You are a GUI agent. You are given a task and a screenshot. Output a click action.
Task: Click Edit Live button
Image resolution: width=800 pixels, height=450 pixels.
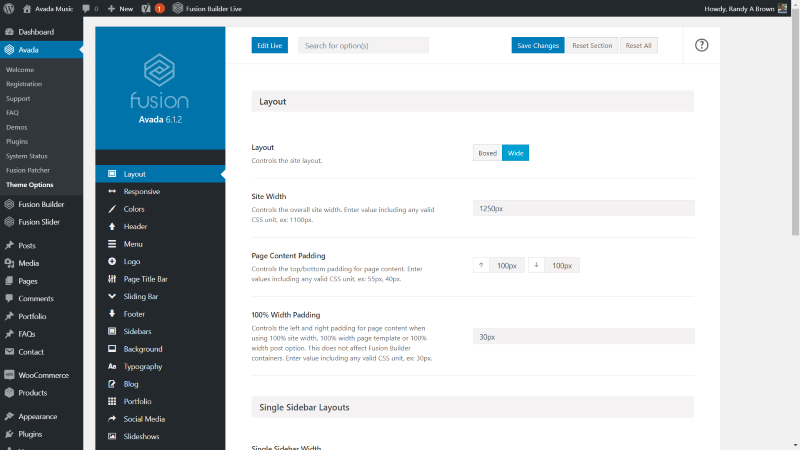(x=269, y=45)
